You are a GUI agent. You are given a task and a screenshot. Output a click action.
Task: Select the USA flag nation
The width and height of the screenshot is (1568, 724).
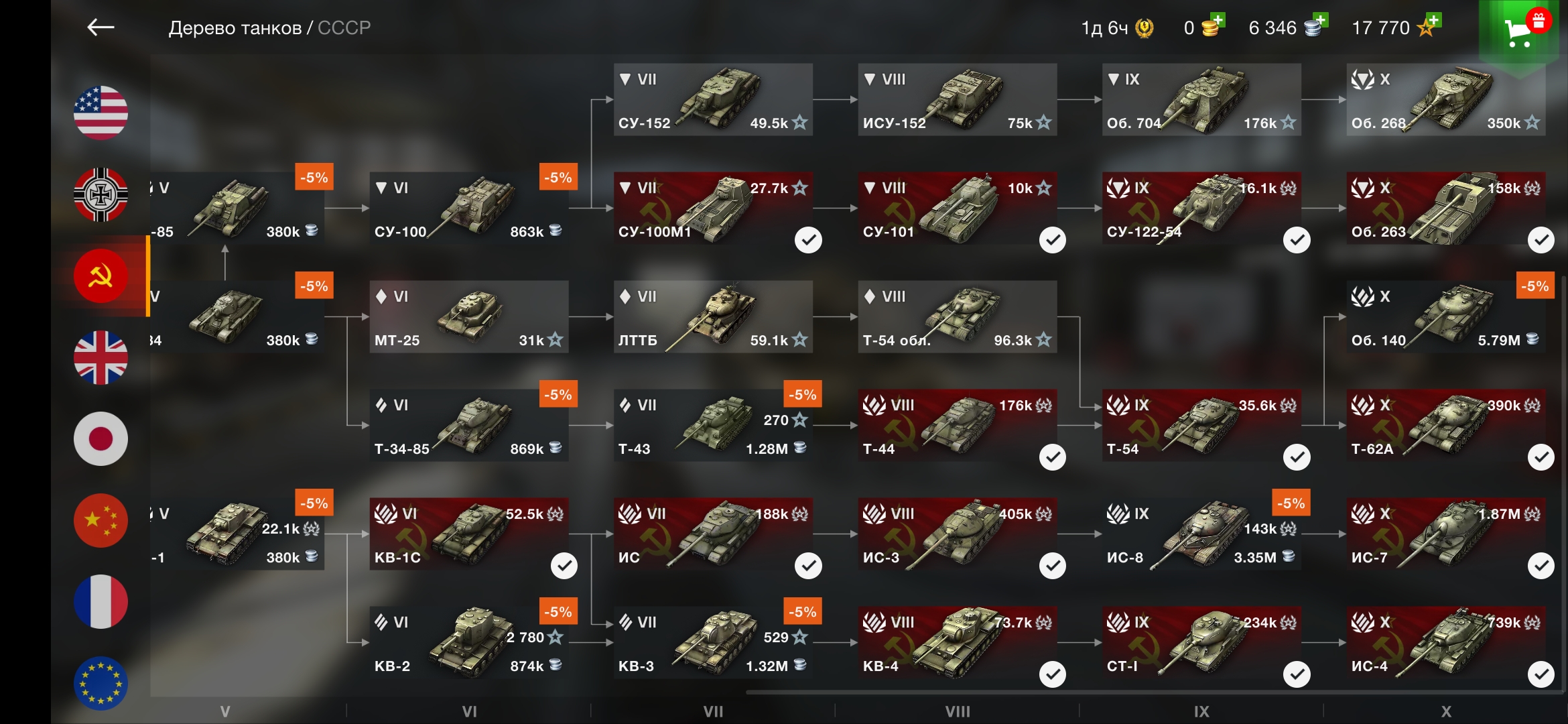click(101, 113)
